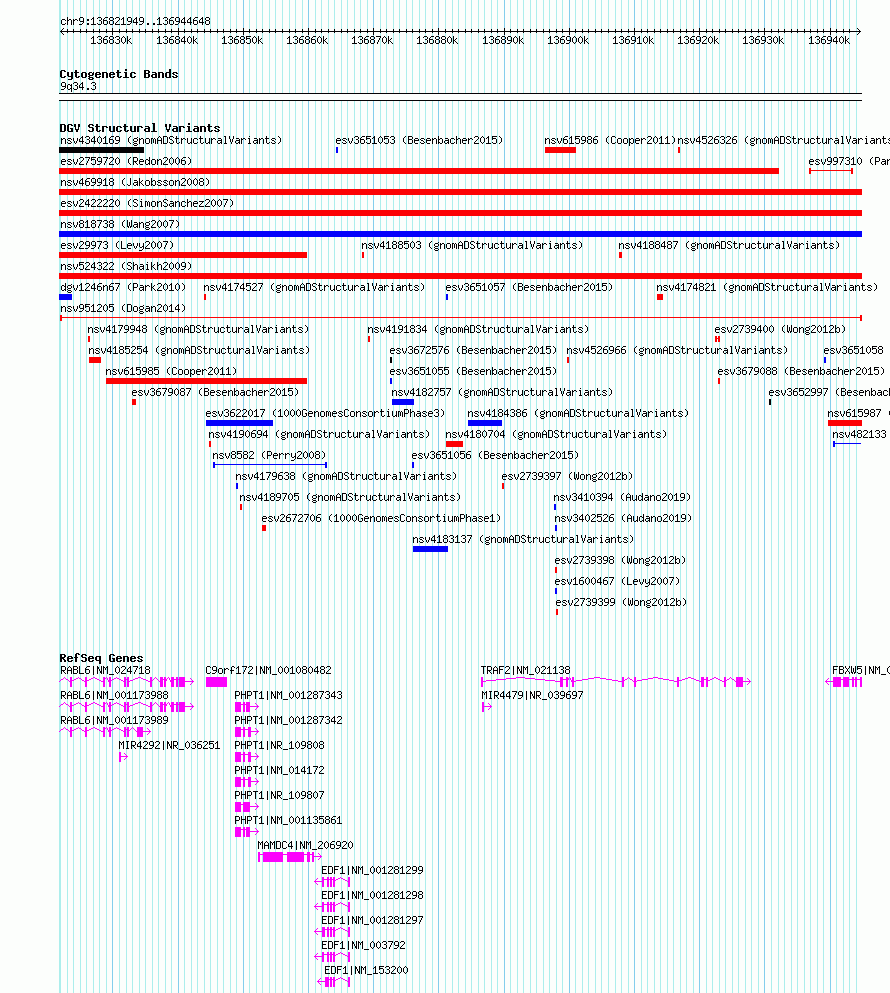
Task: Select esv3651057 (Besenbacher2015) label
Action: (529, 287)
